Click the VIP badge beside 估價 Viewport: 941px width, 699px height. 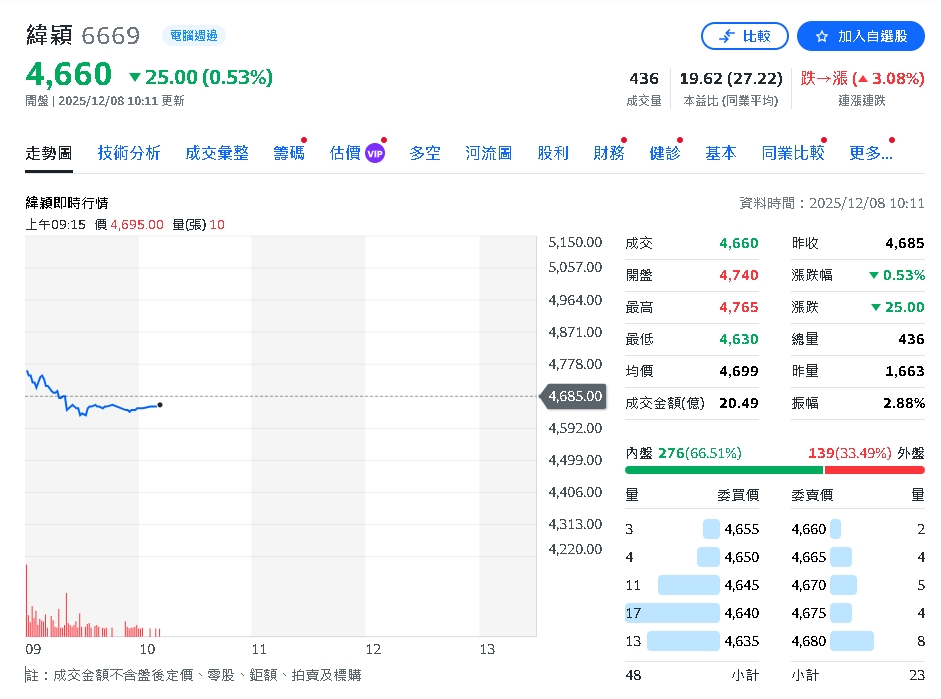point(375,153)
